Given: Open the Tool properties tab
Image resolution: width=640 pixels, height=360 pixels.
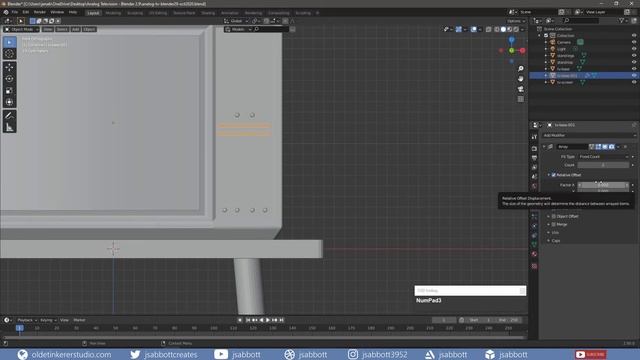Looking at the screenshot, I should (x=534, y=137).
